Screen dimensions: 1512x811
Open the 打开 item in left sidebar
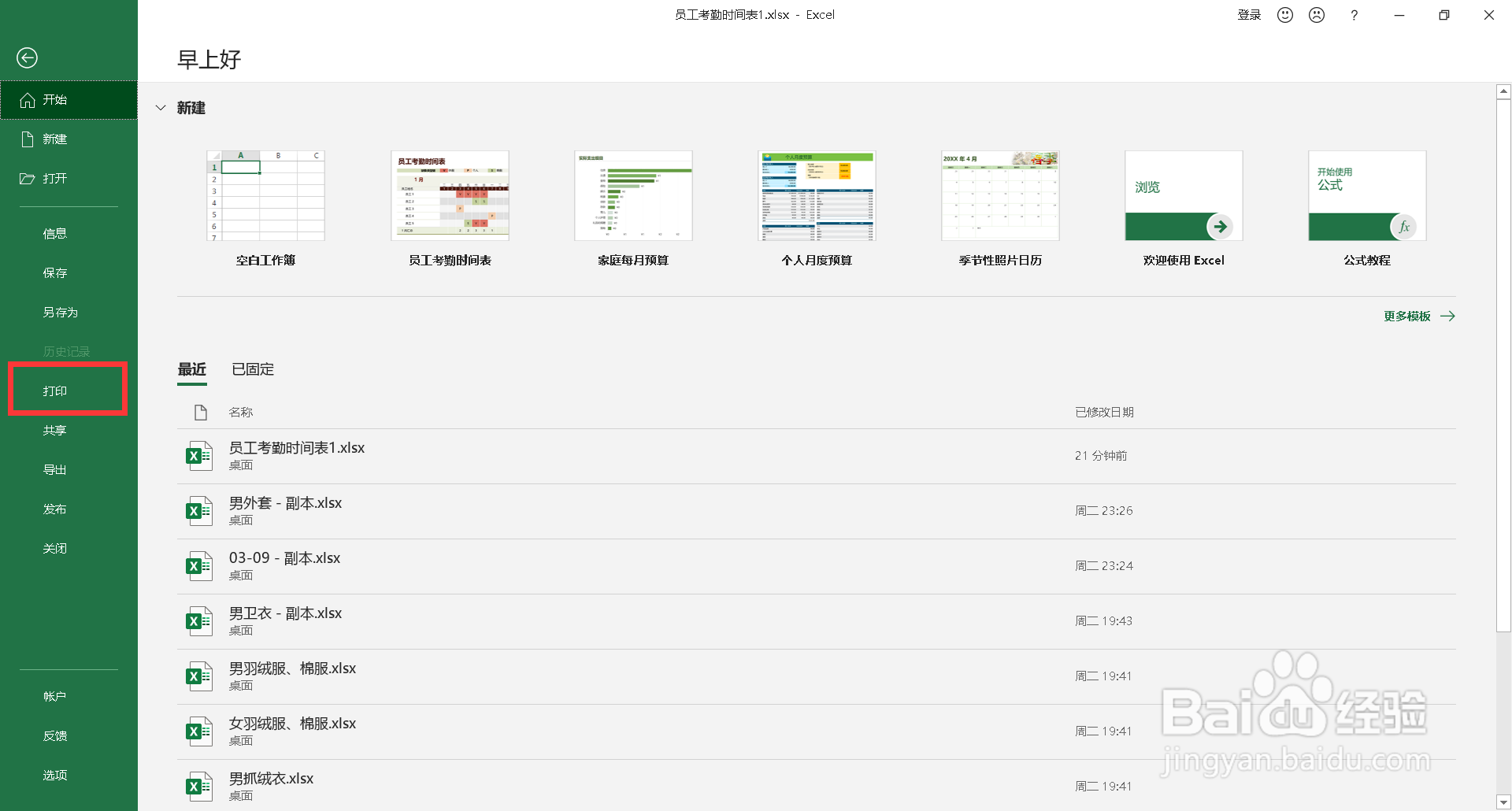[69, 179]
